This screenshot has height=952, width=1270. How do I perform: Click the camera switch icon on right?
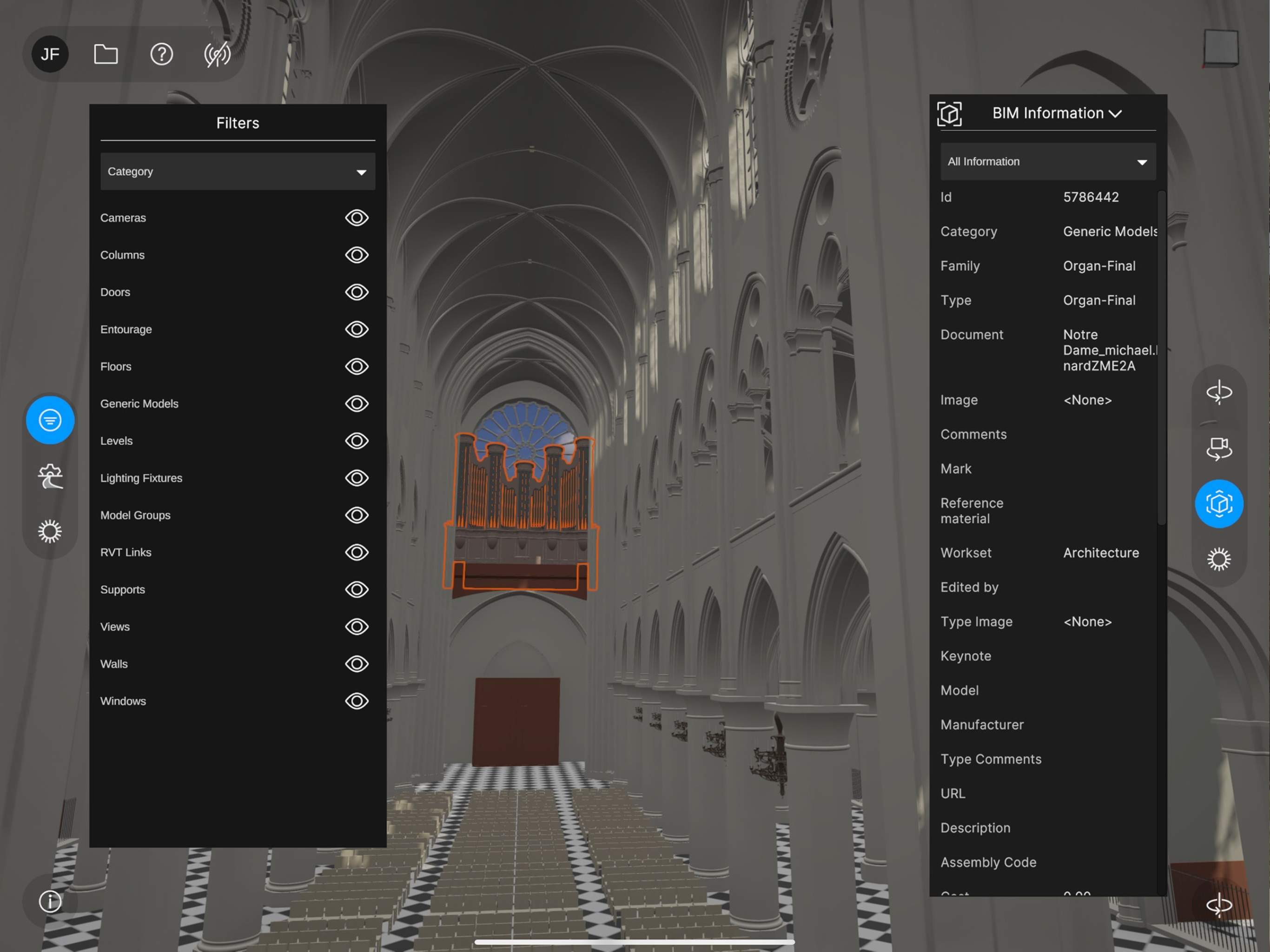[x=1219, y=449]
